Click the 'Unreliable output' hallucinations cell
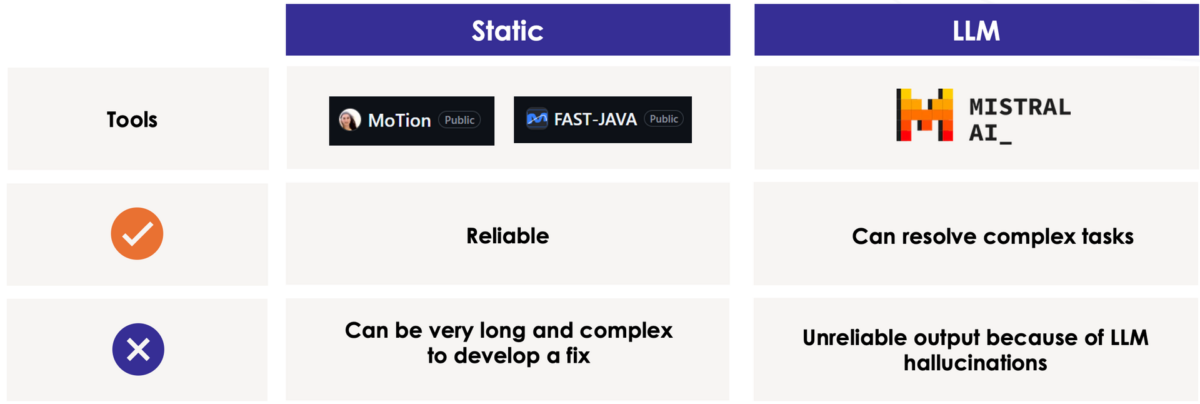 click(975, 350)
